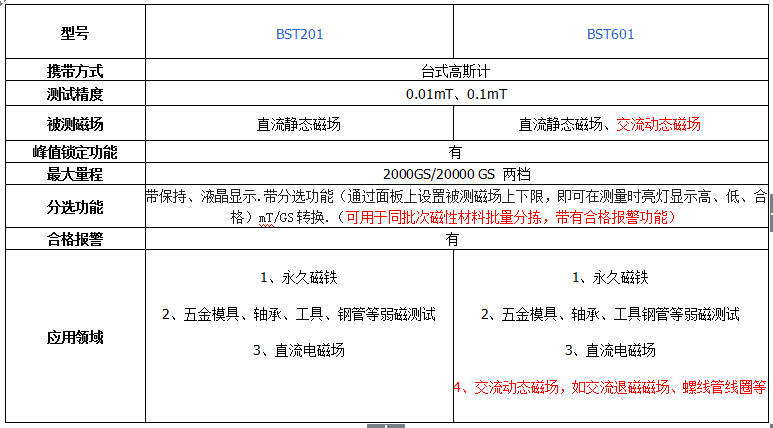Click the 带保持、液晶显示 description line

point(457,198)
